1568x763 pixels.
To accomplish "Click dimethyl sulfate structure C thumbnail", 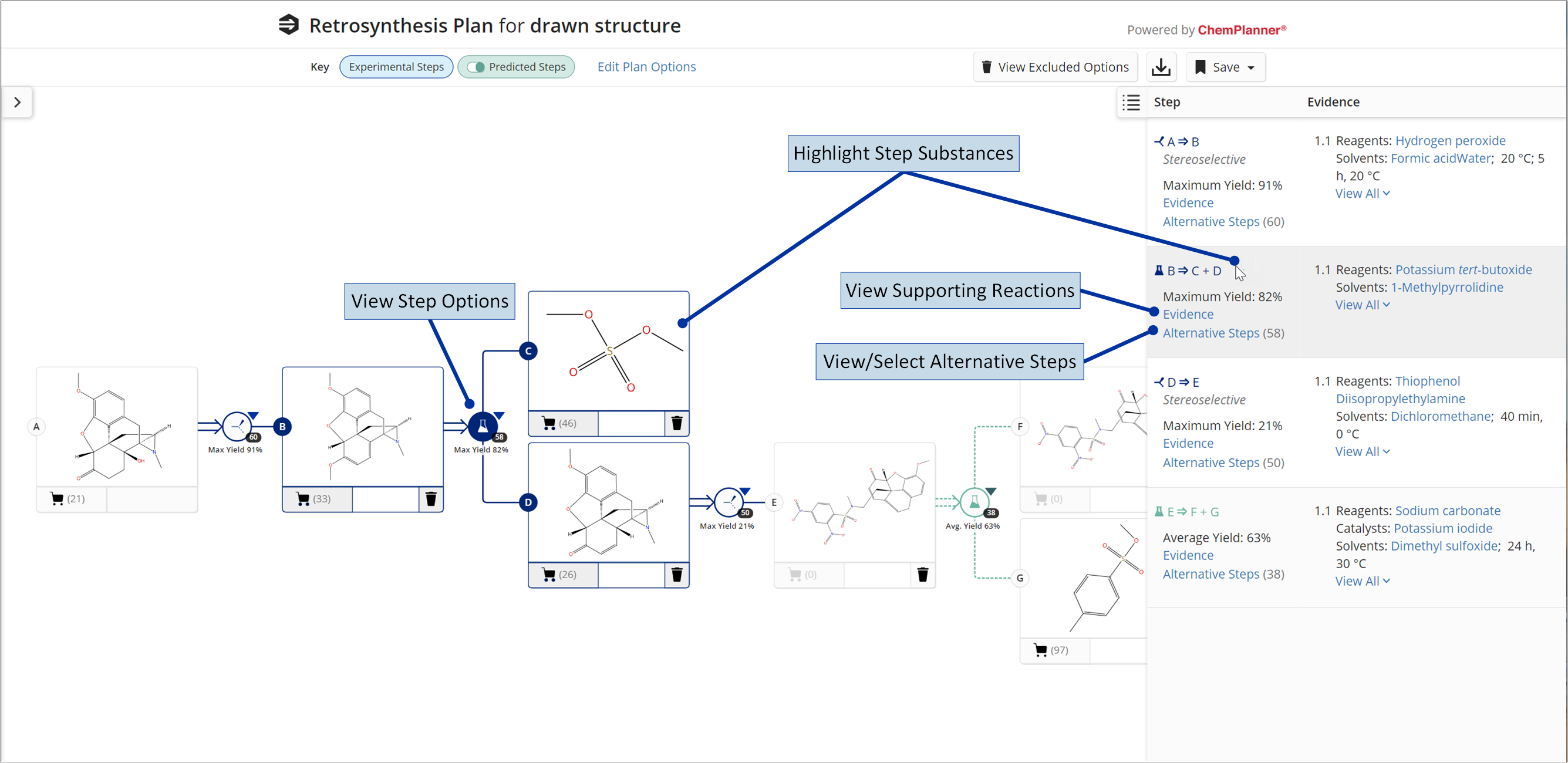I will coord(609,351).
